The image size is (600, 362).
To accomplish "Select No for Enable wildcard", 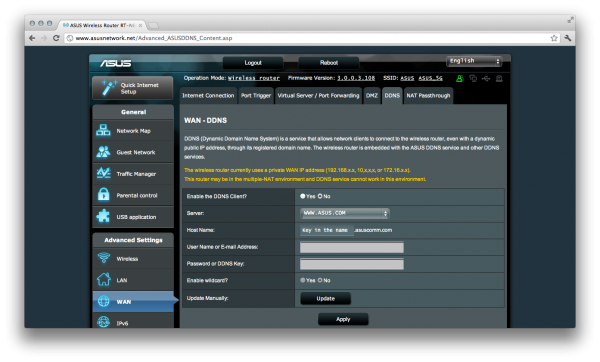I will tap(320, 280).
